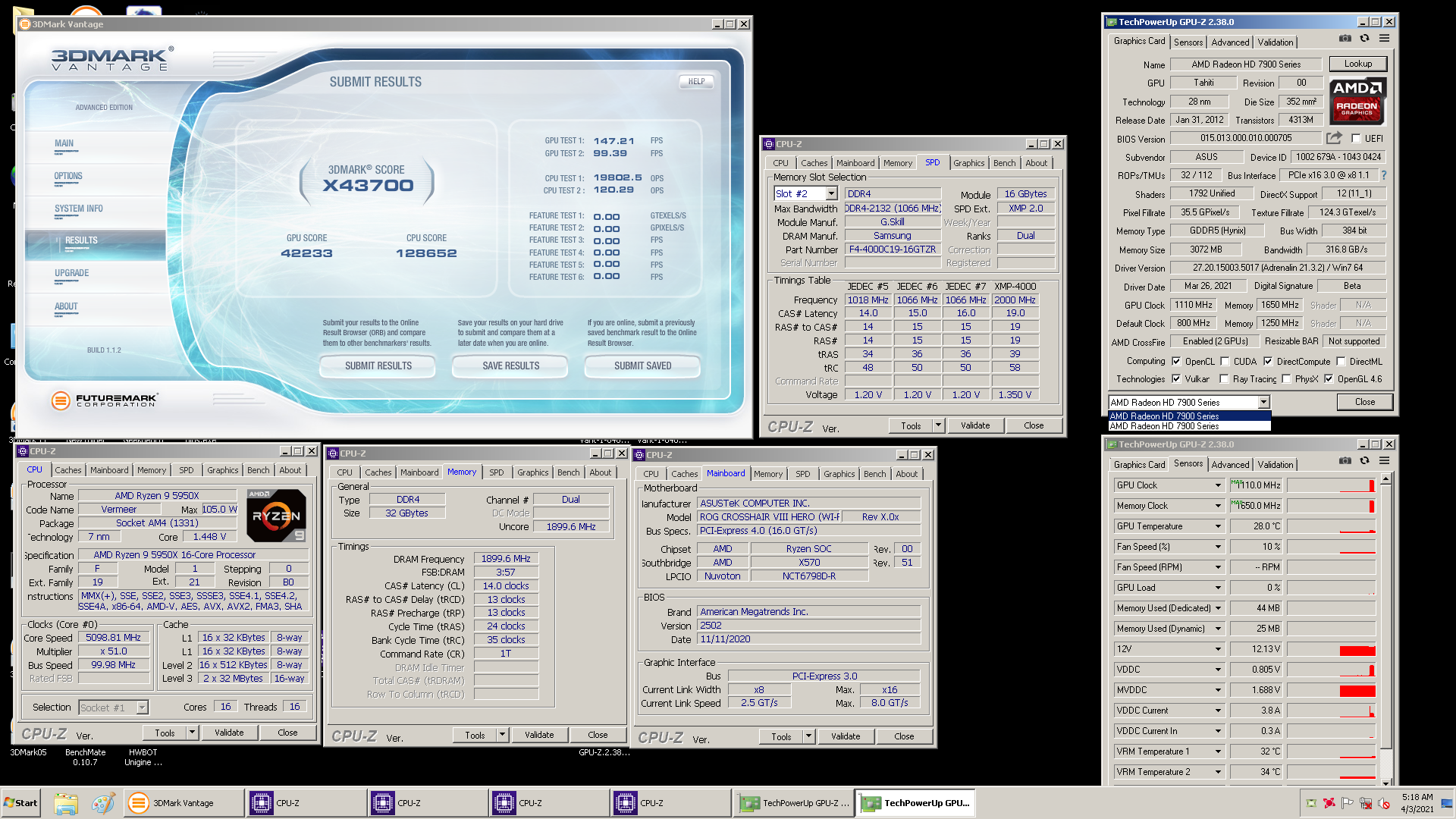This screenshot has height=819, width=1456.
Task: Open Advanced tab in GPU-Z Sensors window
Action: coord(1229,465)
